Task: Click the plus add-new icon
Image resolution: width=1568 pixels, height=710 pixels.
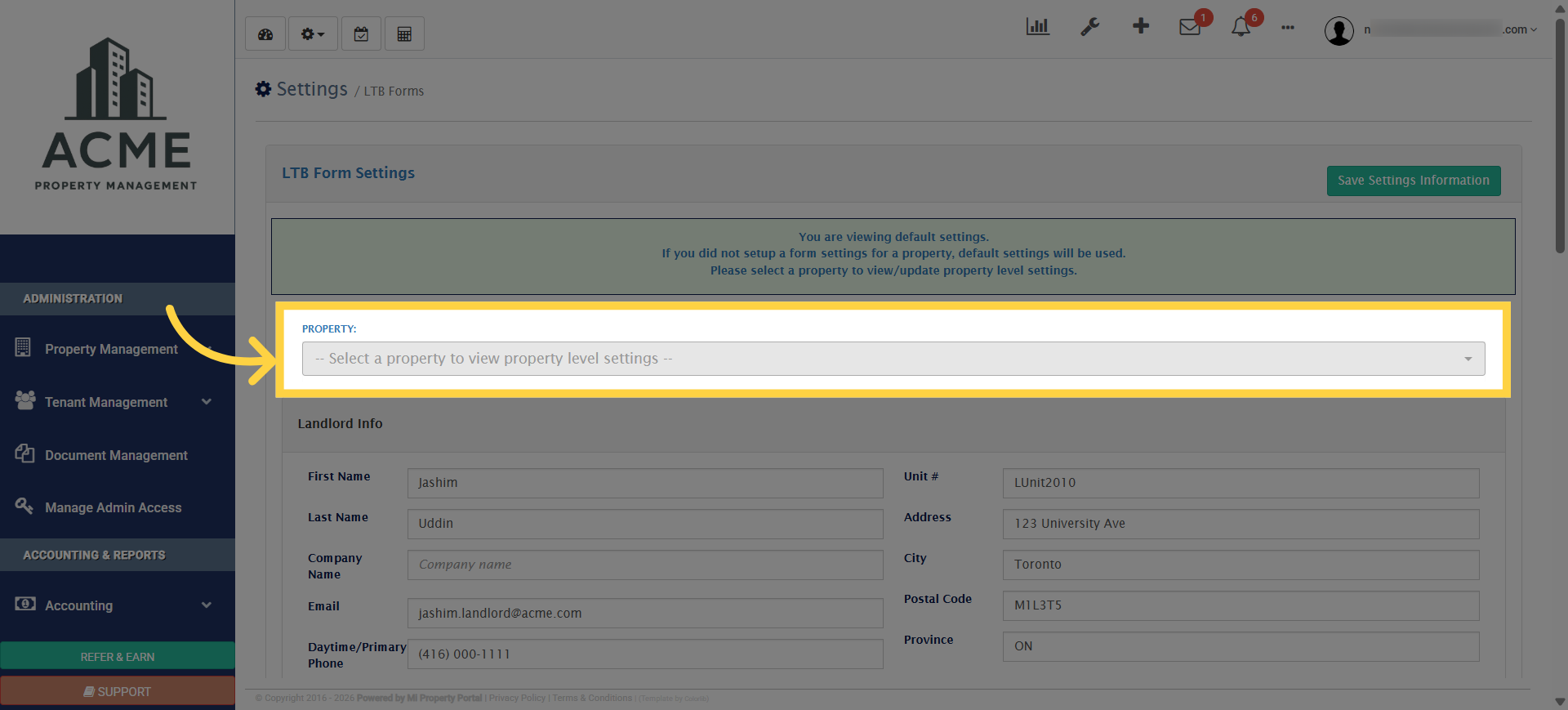Action: coord(1141,26)
